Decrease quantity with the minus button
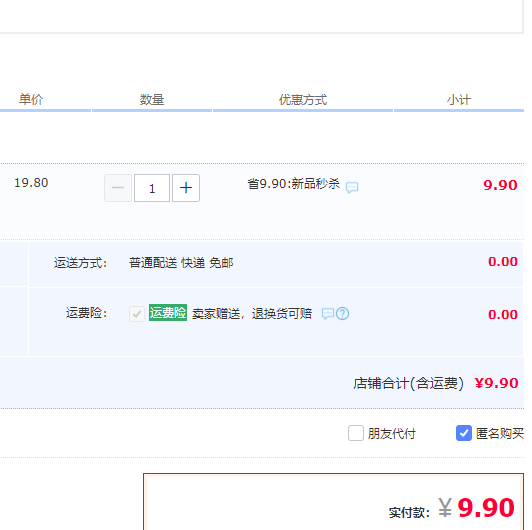This screenshot has width=532, height=530. (x=118, y=188)
